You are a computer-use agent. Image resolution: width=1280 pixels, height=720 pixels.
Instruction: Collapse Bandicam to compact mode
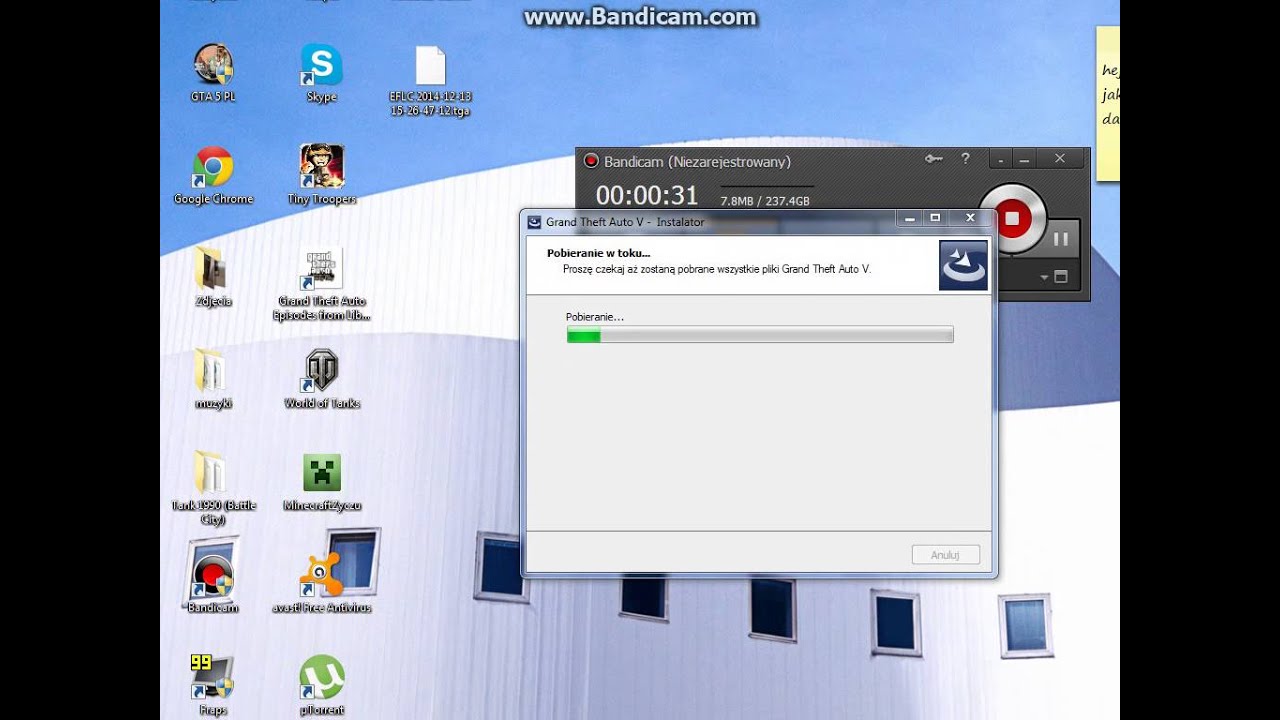pos(1001,159)
